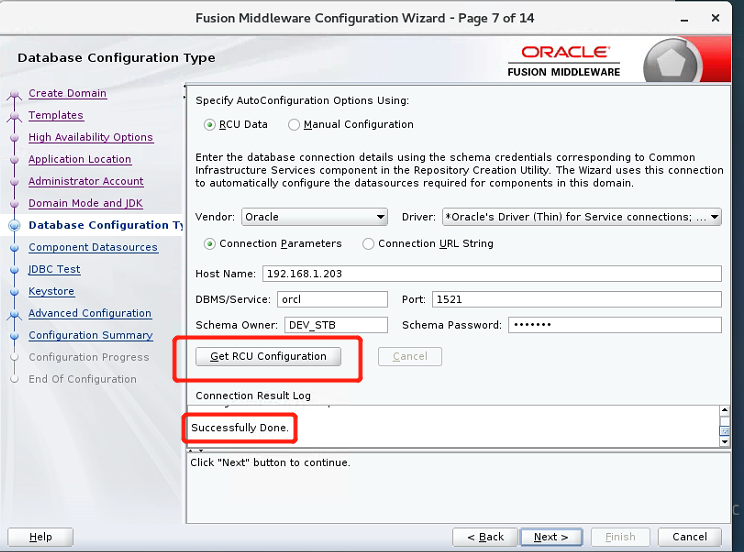
Task: Open the Driver dropdown
Action: coord(582,217)
